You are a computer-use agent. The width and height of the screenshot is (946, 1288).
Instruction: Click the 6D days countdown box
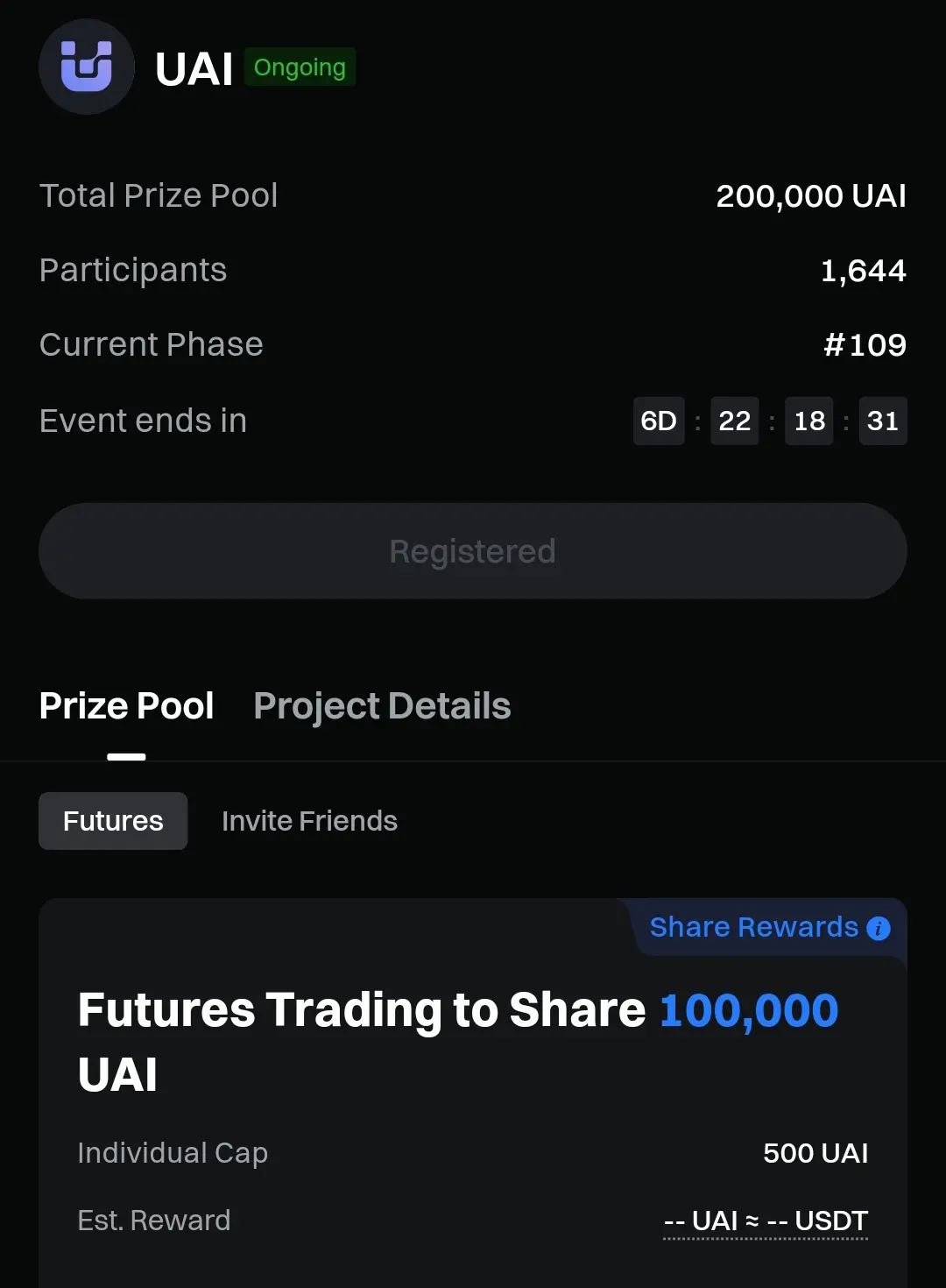click(659, 421)
